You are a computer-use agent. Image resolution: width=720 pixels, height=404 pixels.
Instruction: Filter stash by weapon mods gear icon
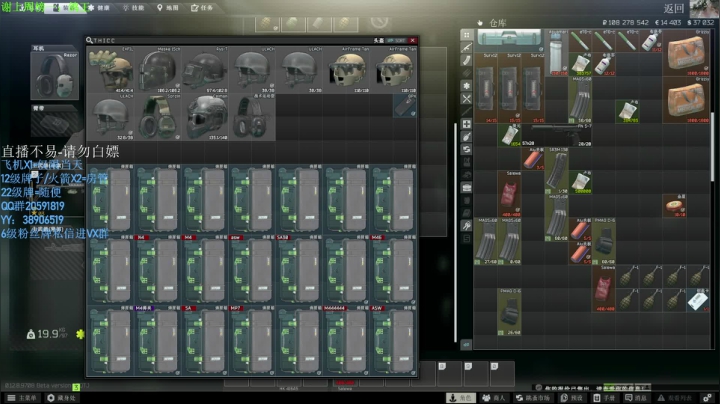[466, 86]
